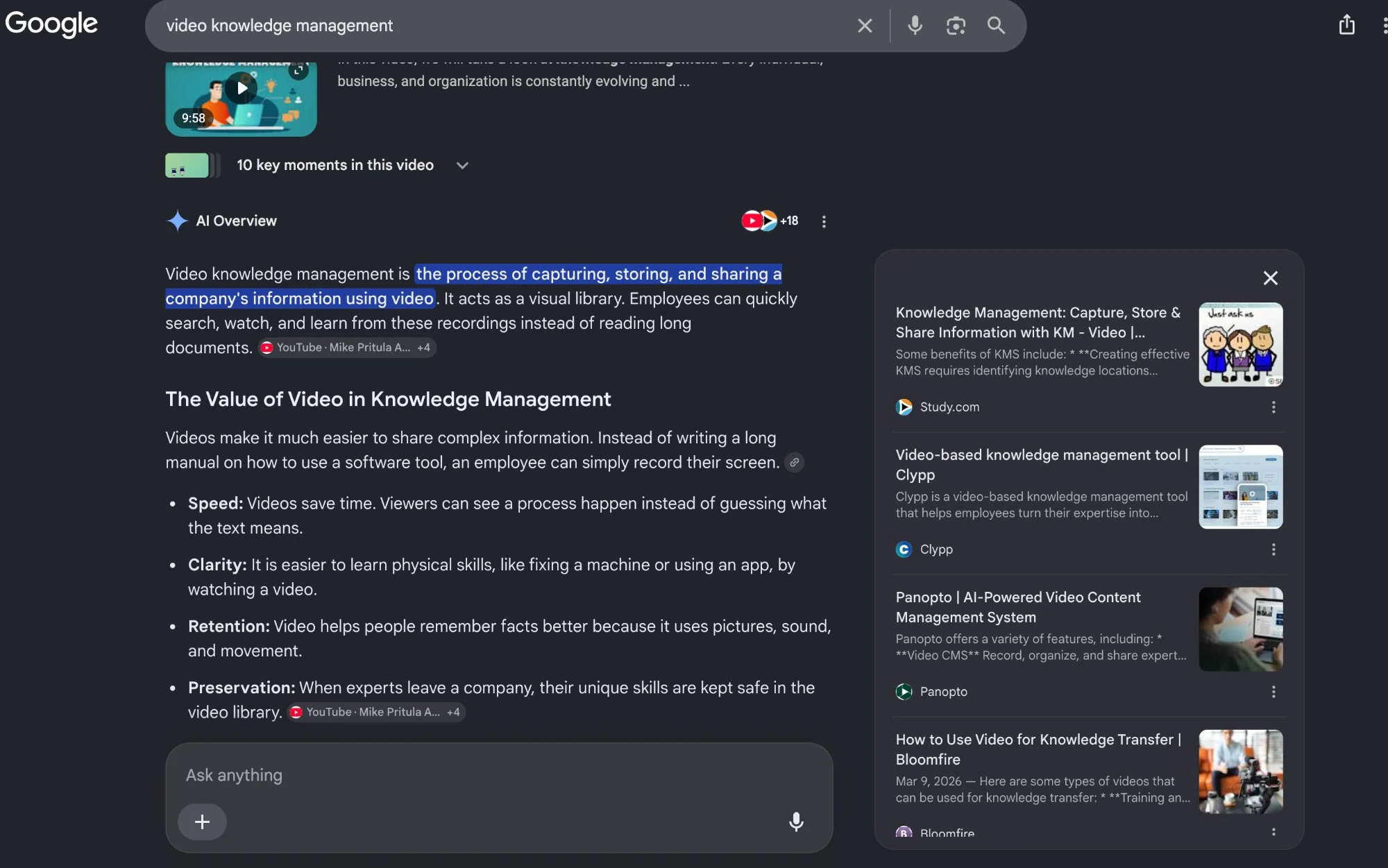Click the Google logo
This screenshot has width=1388, height=868.
pyautogui.click(x=51, y=24)
